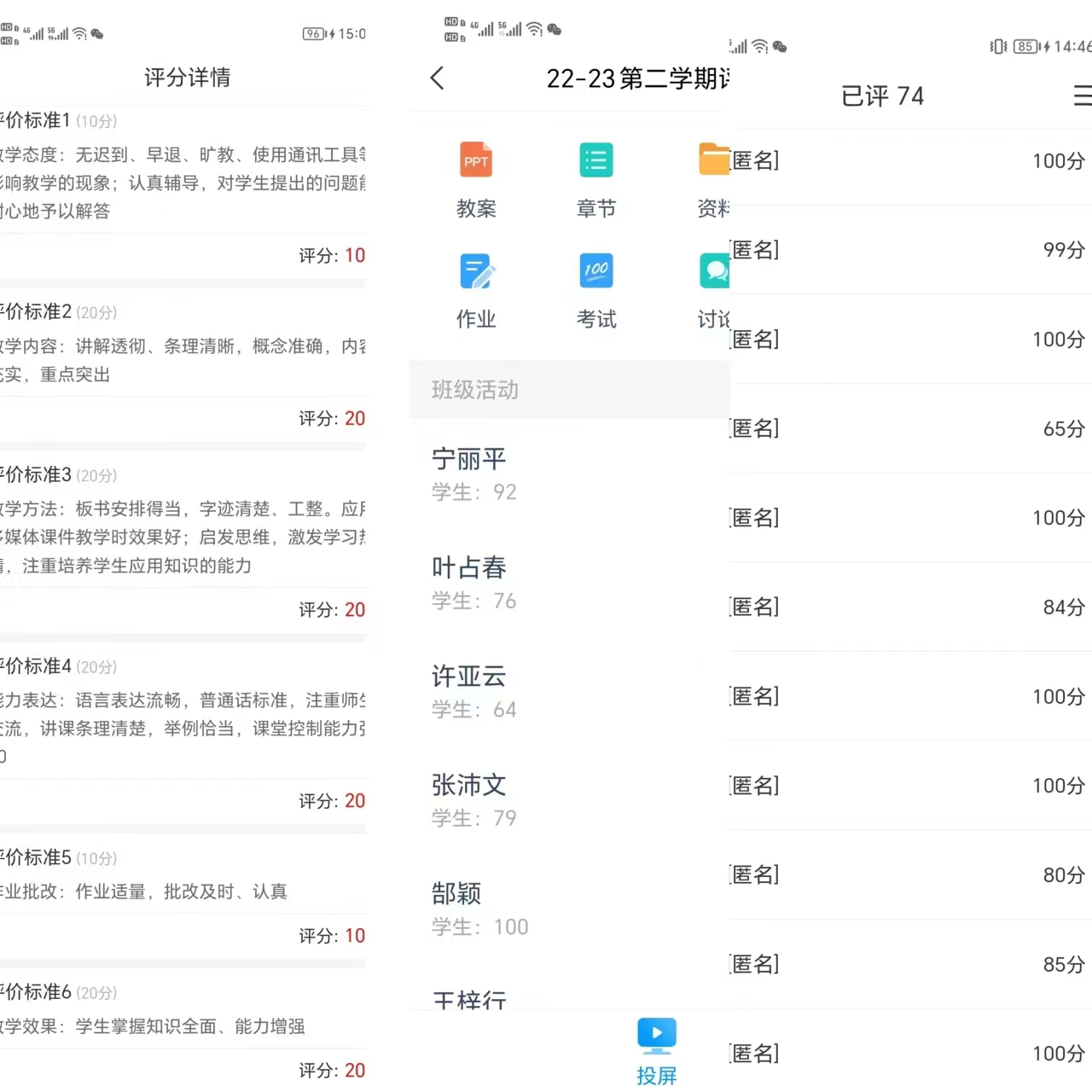Open the anonymous rating scored 85分
Image resolution: width=1092 pixels, height=1092 pixels.
909,964
